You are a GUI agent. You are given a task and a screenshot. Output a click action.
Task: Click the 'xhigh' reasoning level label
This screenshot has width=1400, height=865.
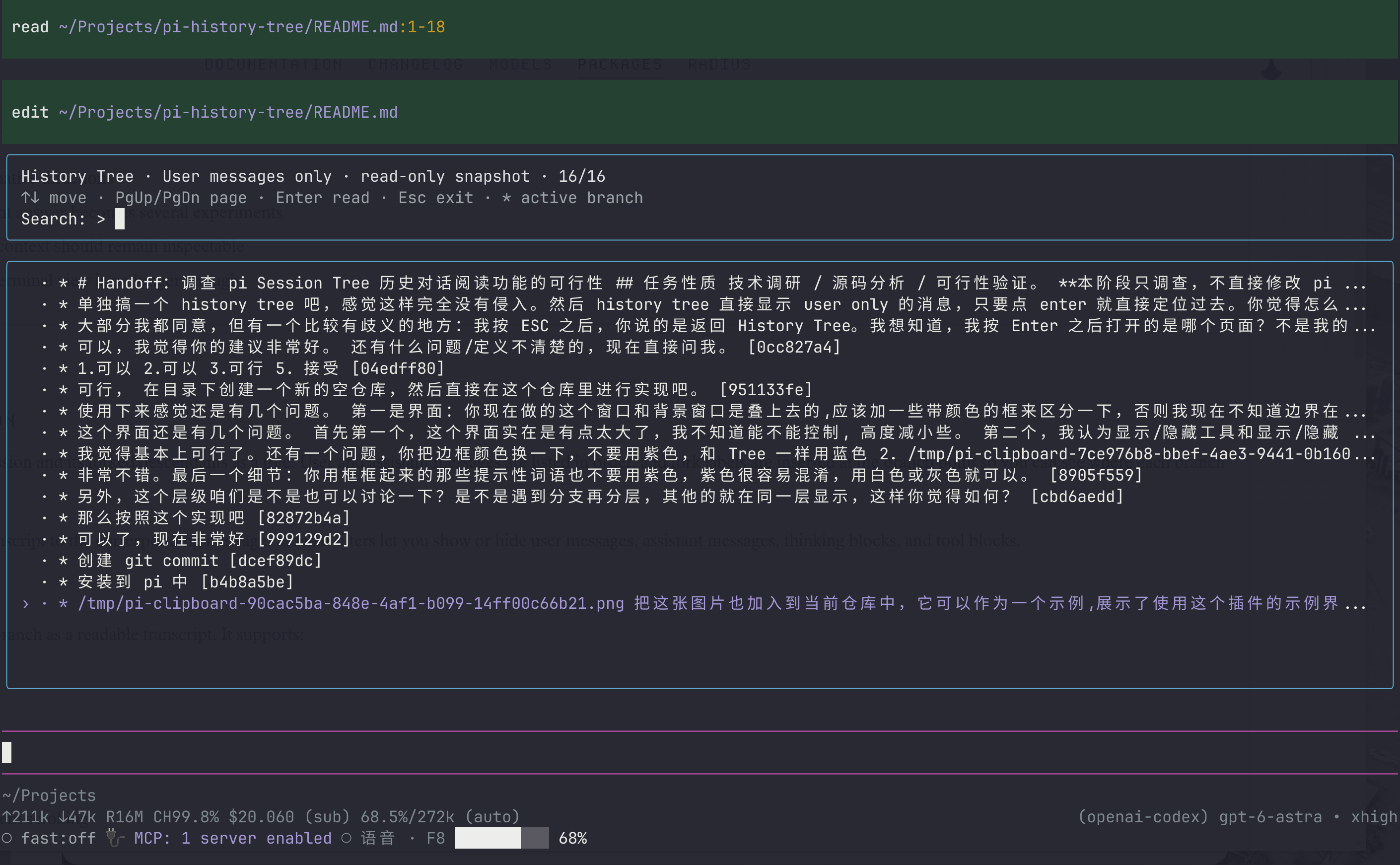tap(1374, 817)
